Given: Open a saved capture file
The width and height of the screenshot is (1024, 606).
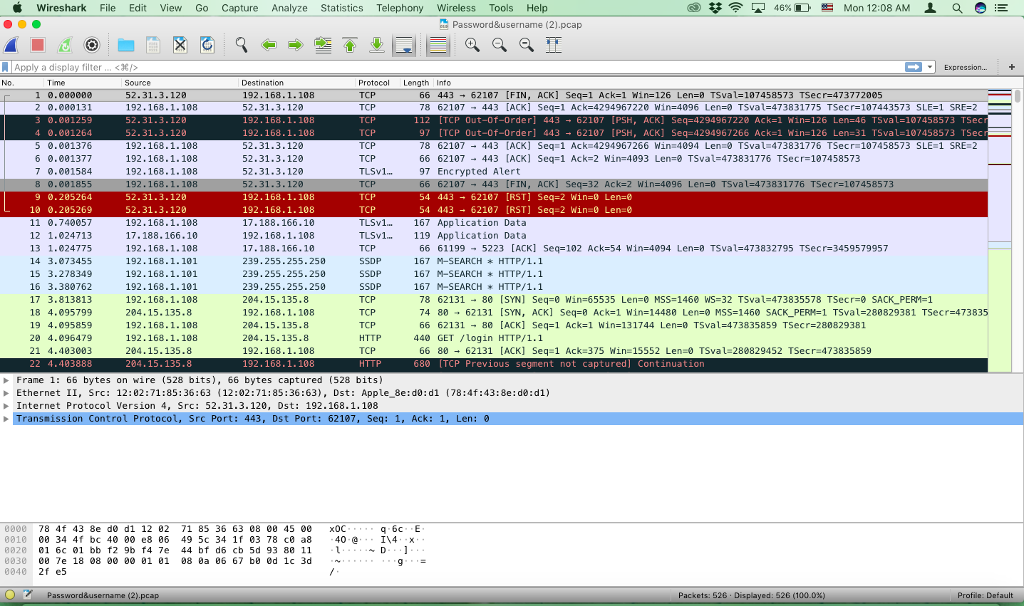Looking at the screenshot, I should 124,44.
